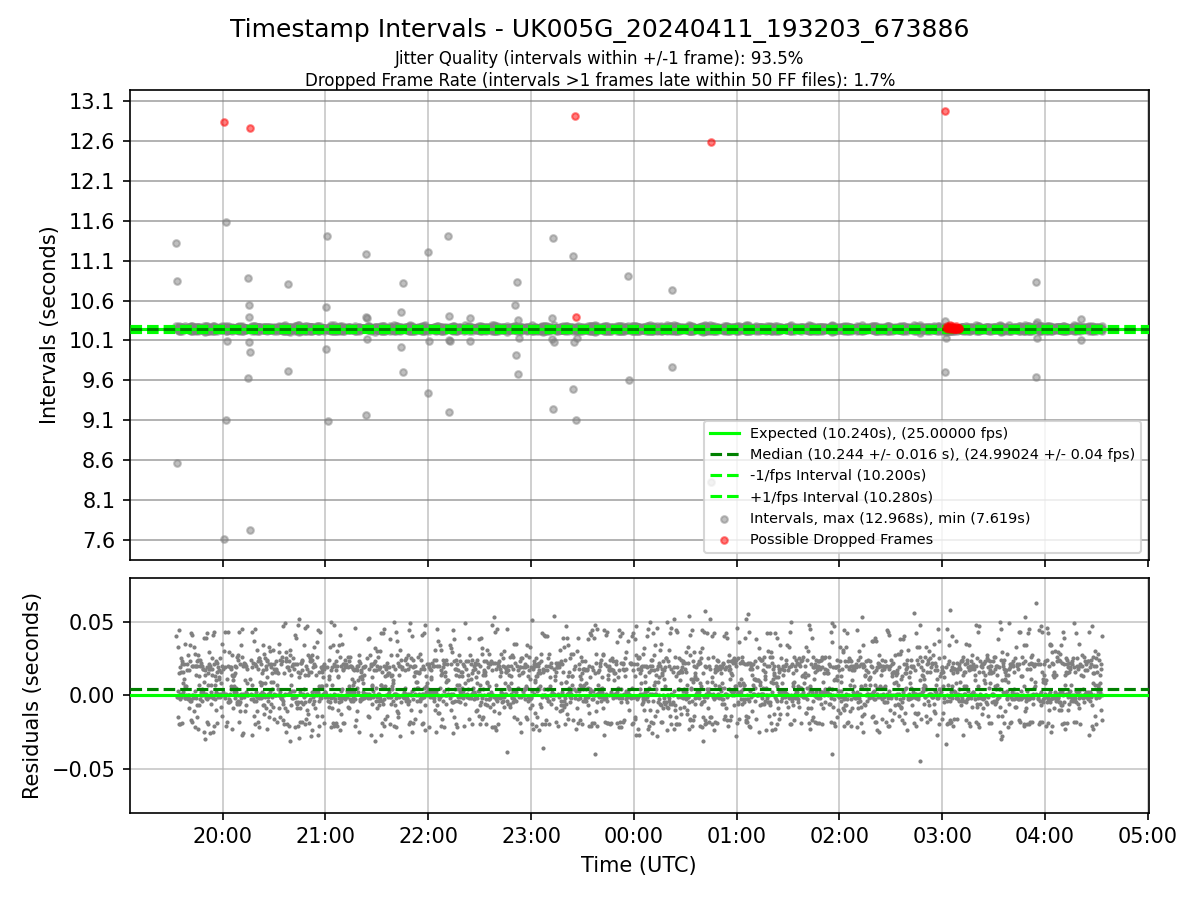Click the 13.1 y-axis tick label

point(93,102)
